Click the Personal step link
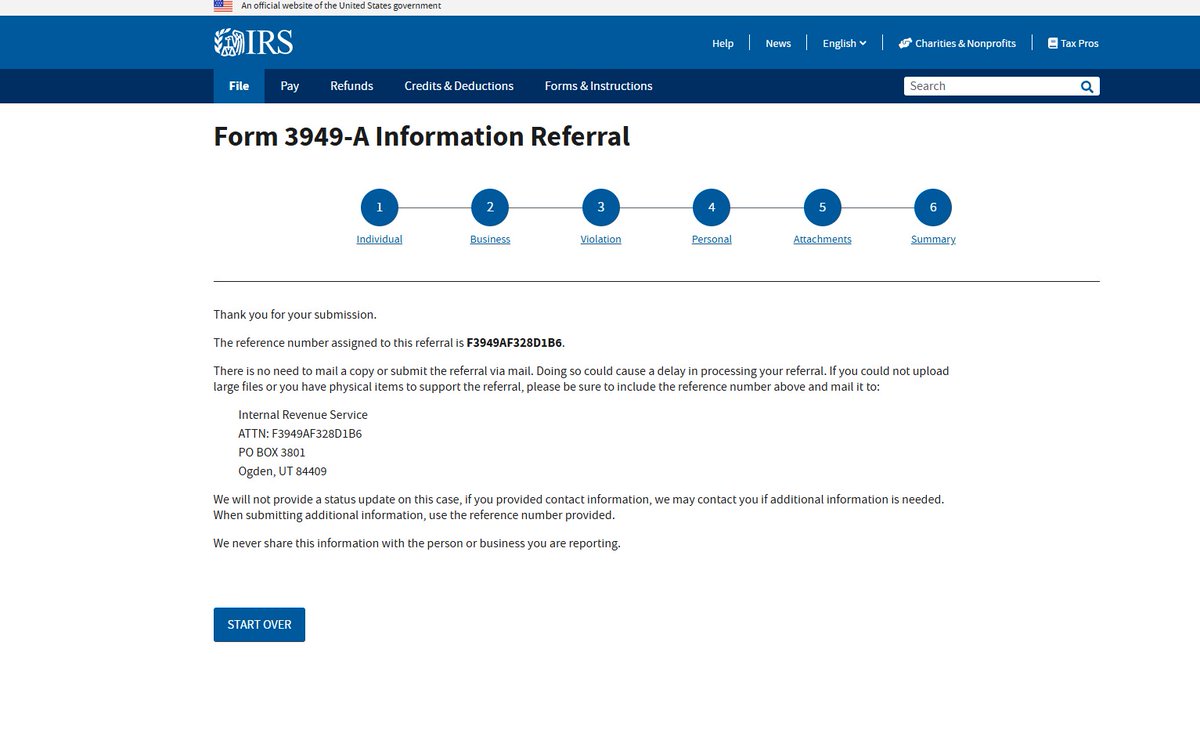 [x=712, y=239]
